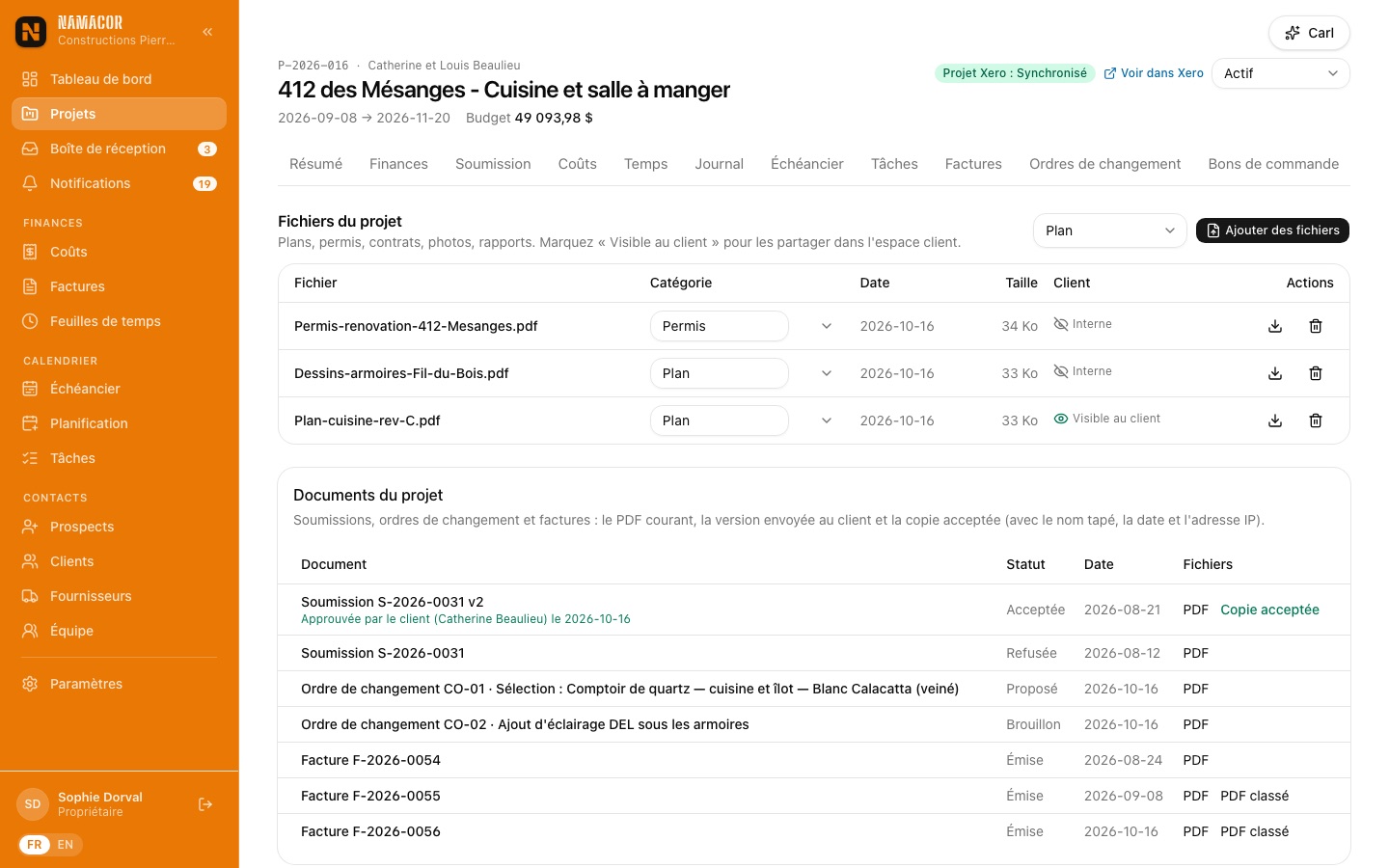The width and height of the screenshot is (1389, 868).
Task: Switch language to FR
Action: 35,845
